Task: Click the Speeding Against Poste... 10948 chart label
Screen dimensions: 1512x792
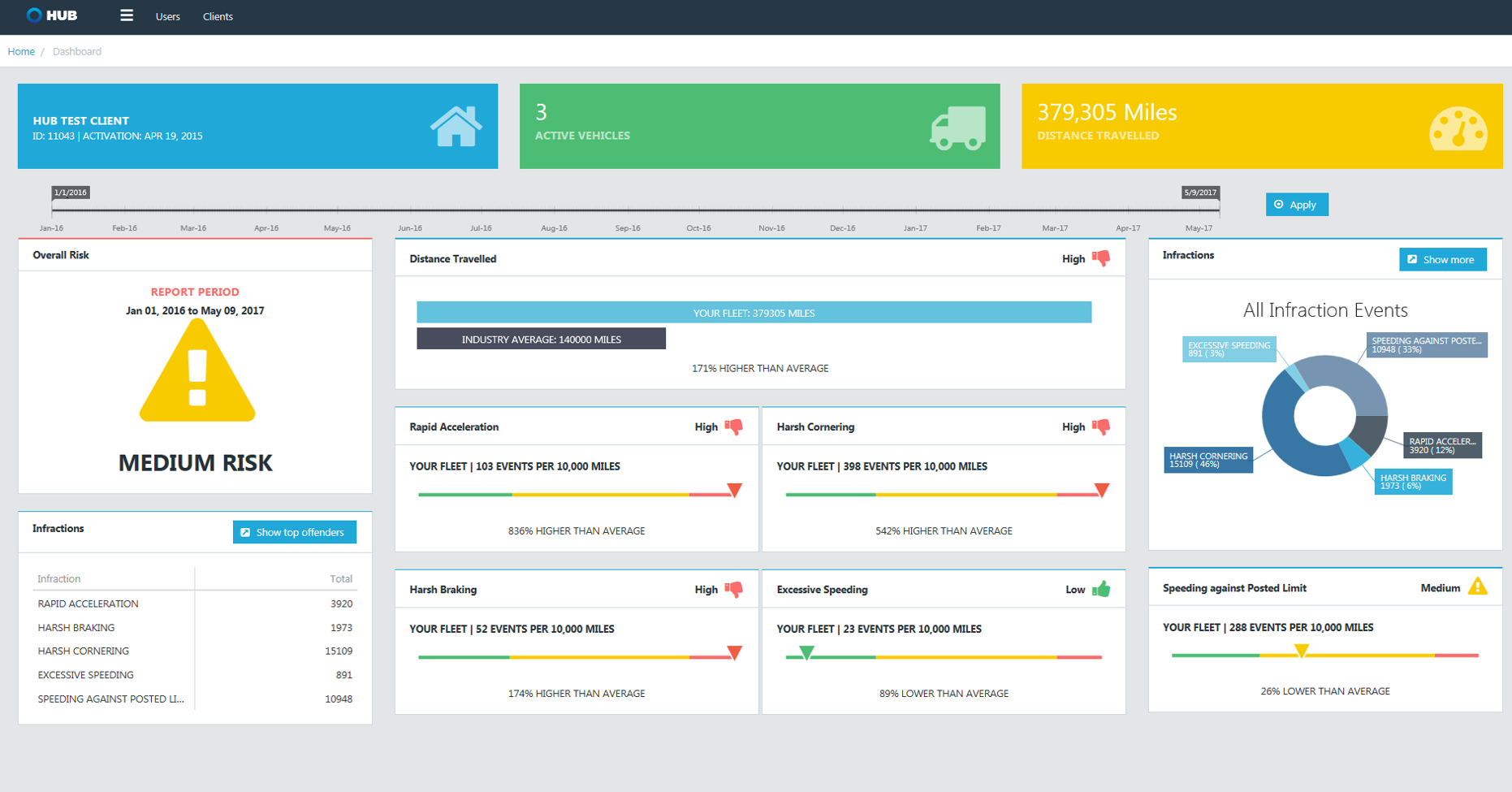Action: click(1427, 344)
